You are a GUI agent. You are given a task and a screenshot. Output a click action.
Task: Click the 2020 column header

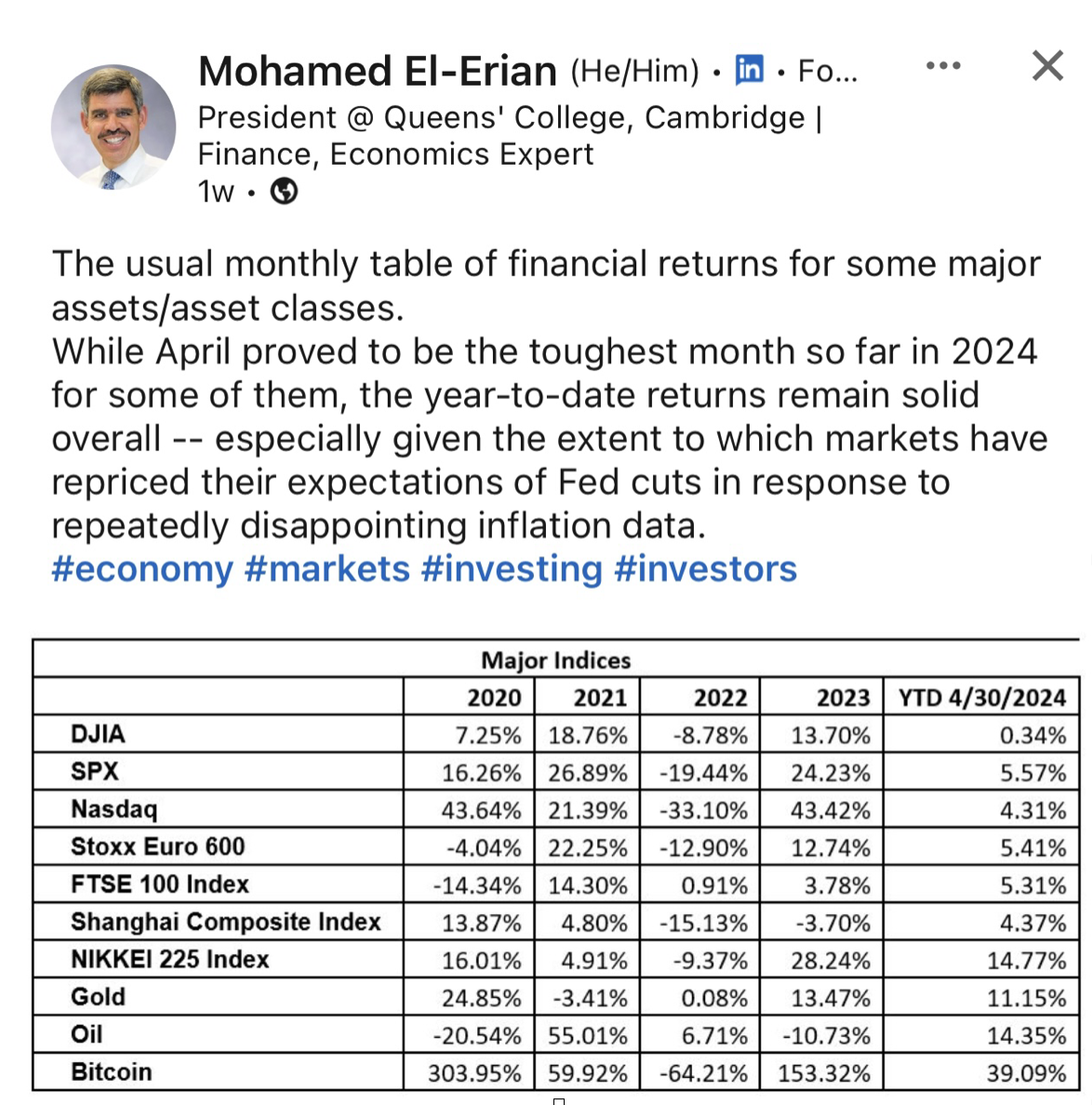click(494, 698)
